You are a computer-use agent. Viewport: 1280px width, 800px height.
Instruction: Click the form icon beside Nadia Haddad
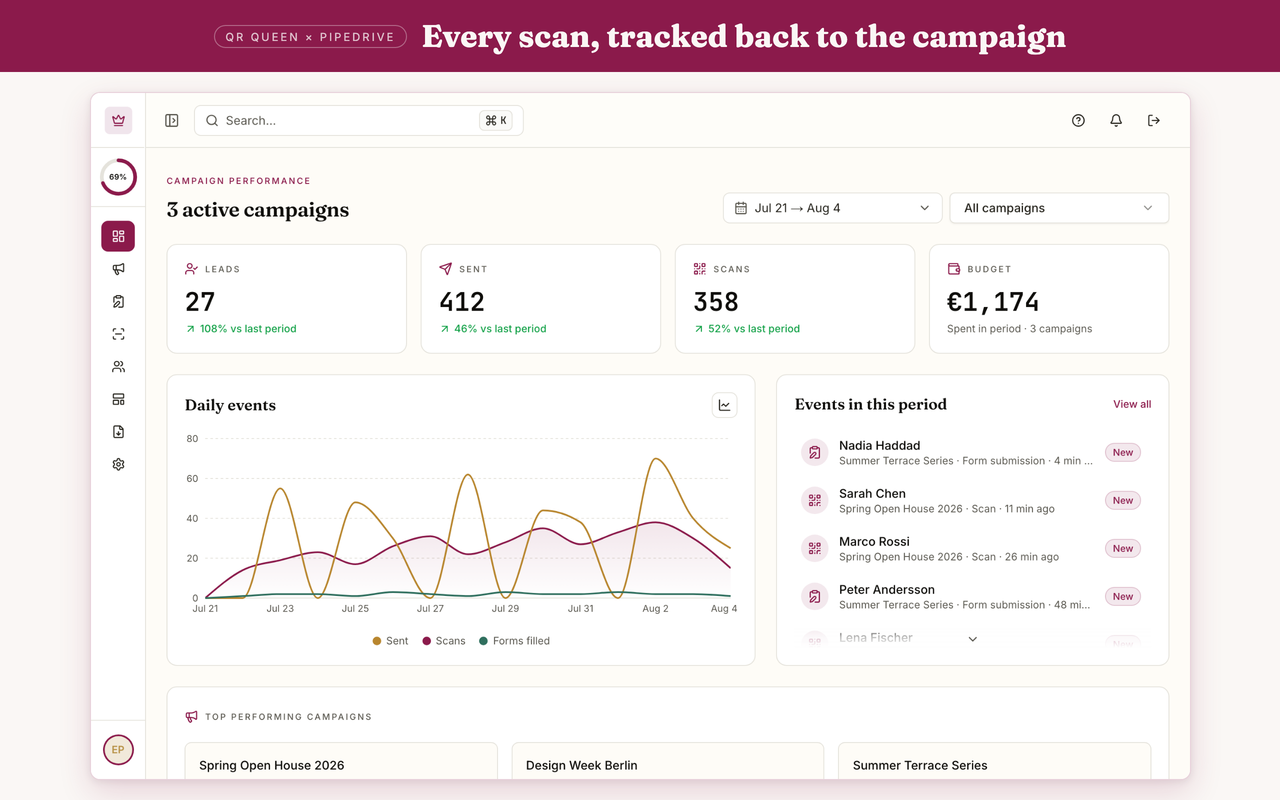click(815, 453)
